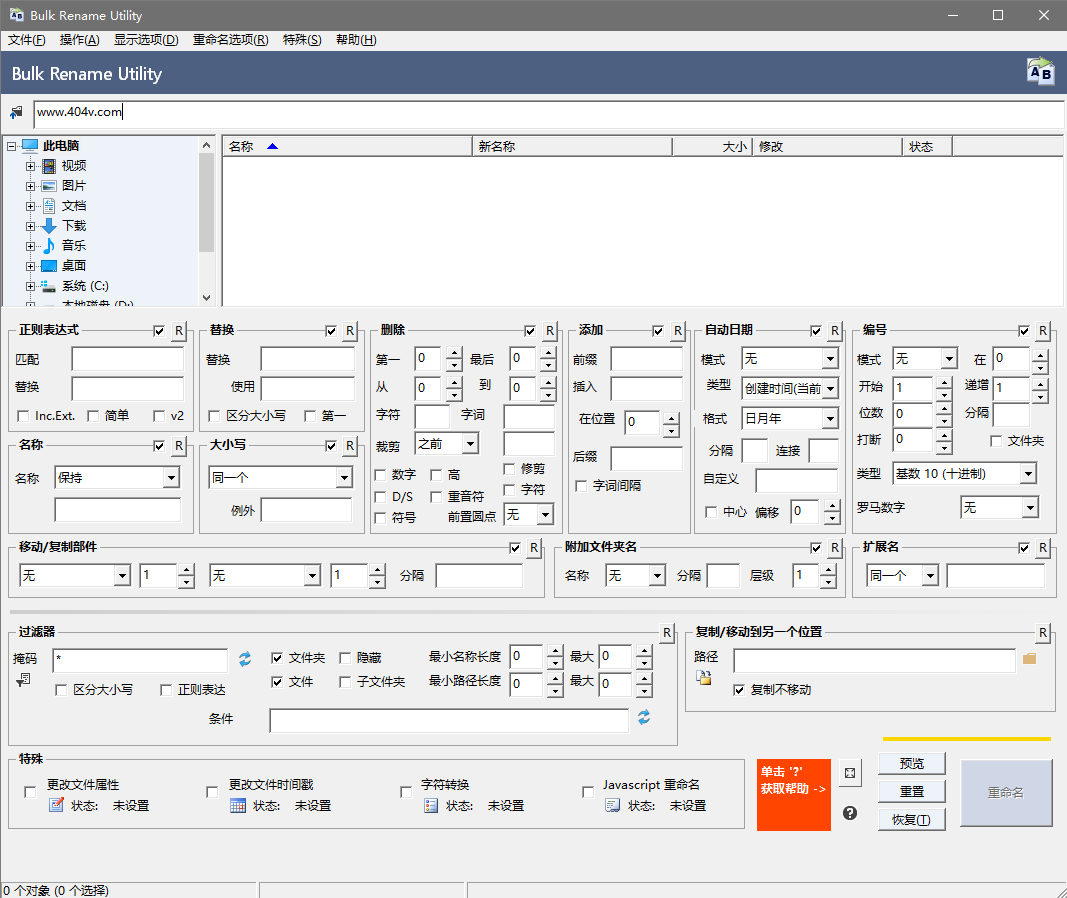The width and height of the screenshot is (1067, 898).
Task: Click the expand window icon beside orange help box
Action: point(850,773)
